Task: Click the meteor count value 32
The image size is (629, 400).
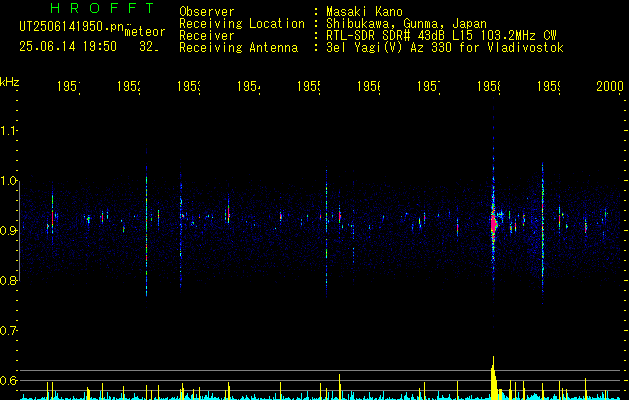Action: tap(148, 47)
